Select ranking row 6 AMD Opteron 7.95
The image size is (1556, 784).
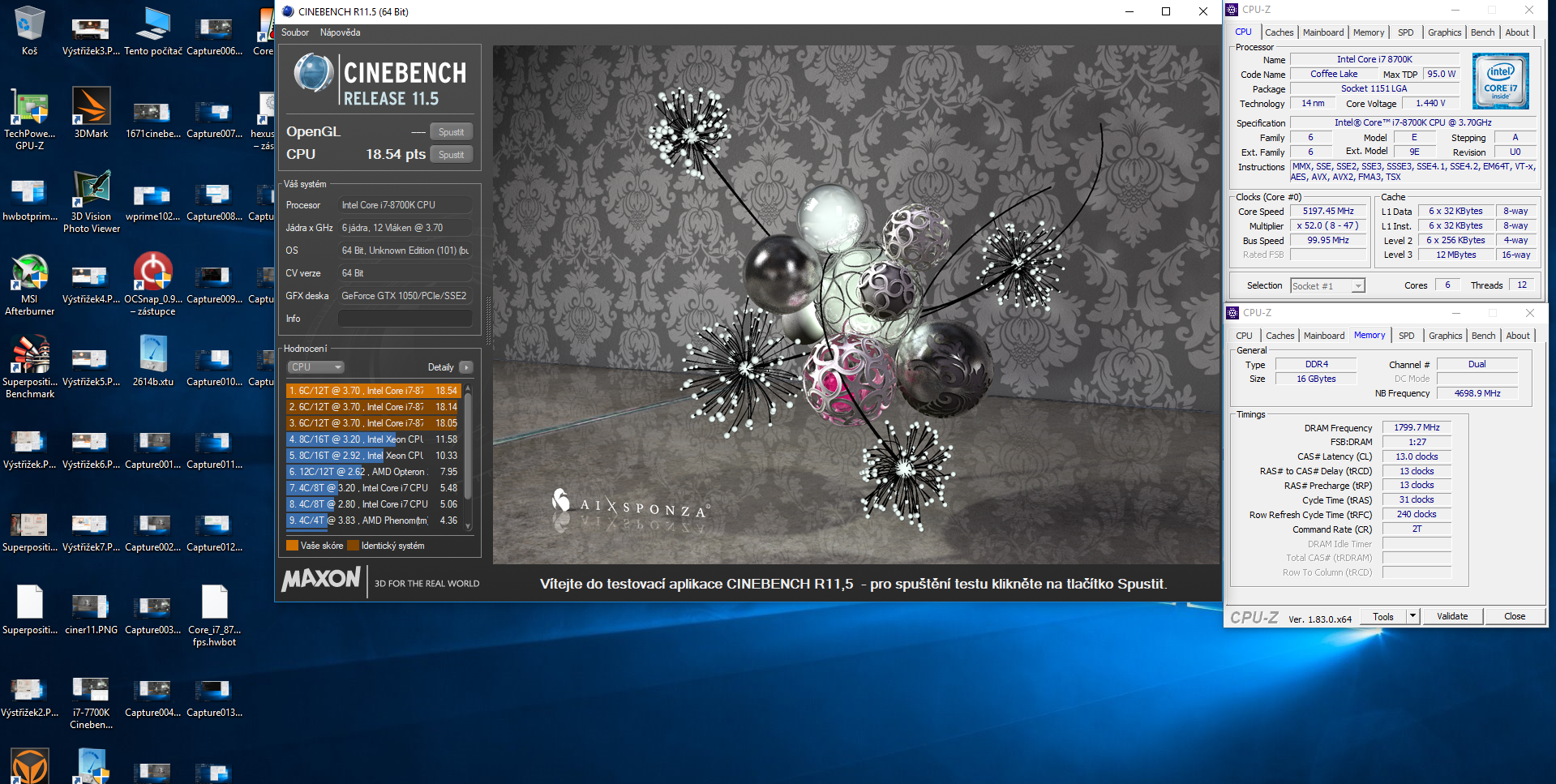pos(373,472)
